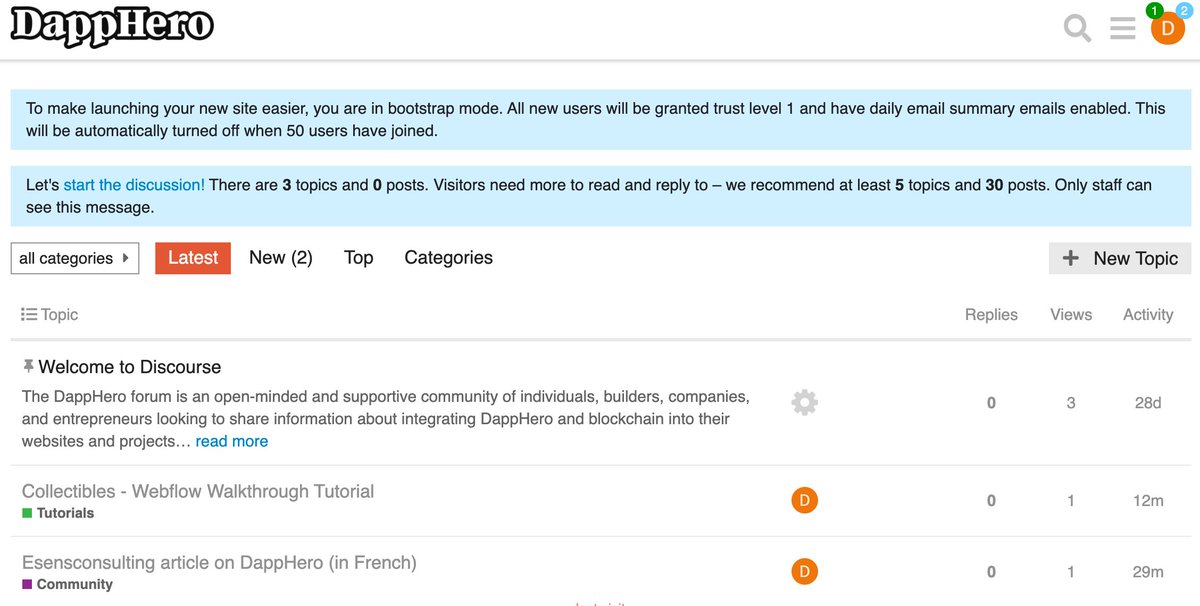1200x606 pixels.
Task: Click the replies count on Welcome to Discourse row
Action: point(991,403)
